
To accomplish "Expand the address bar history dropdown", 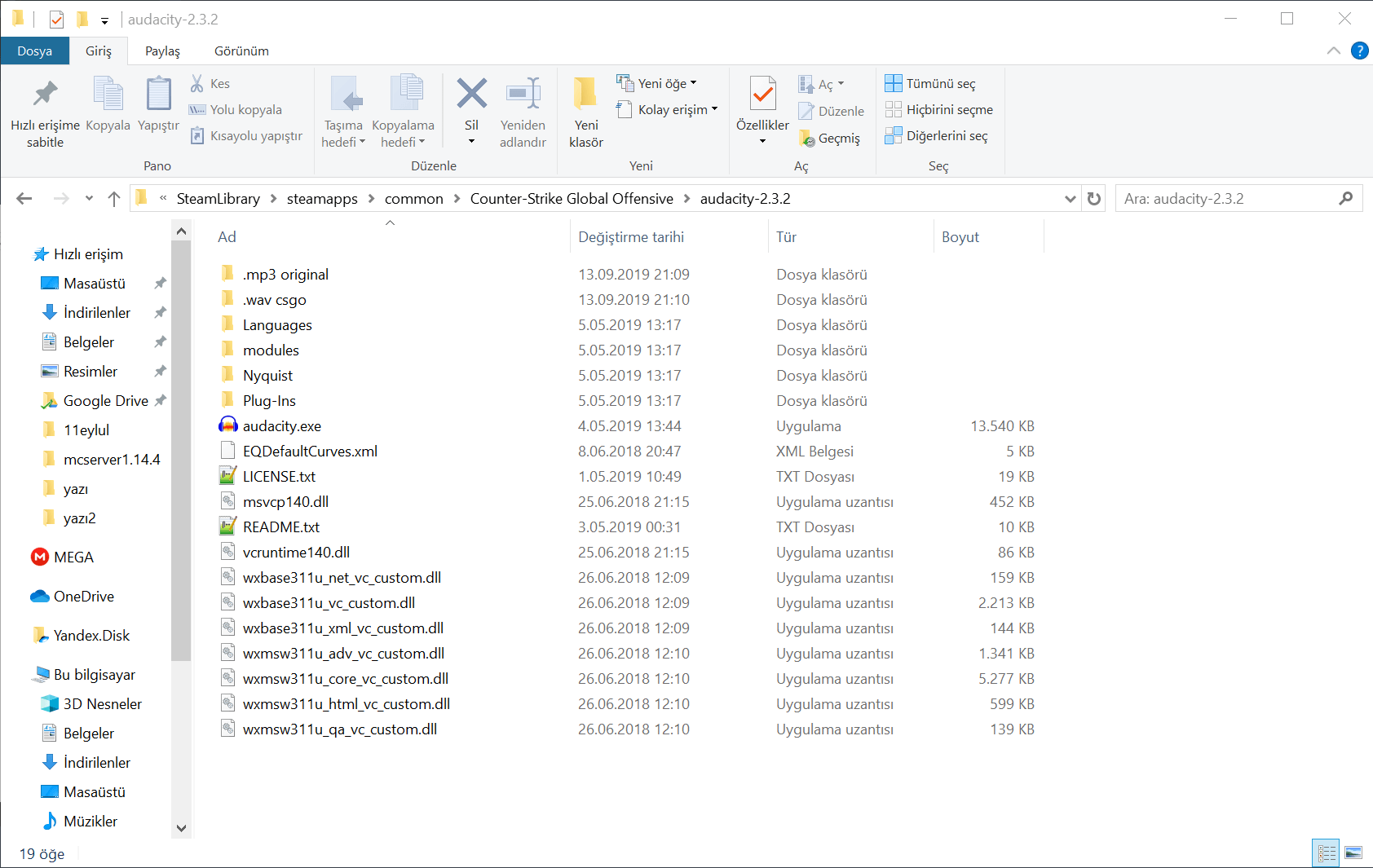I will (x=1070, y=198).
